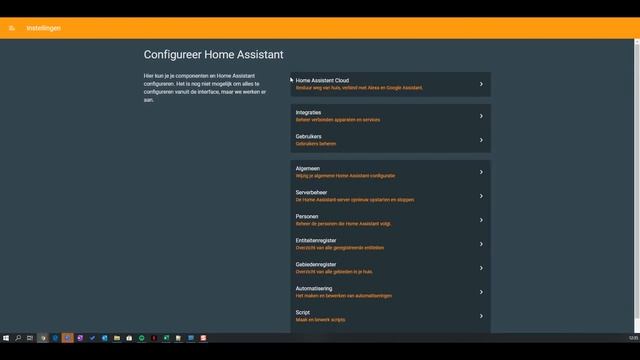Open the blue checkmark To-Do taskbar icon
Viewport: 640px width, 360px height.
pyautogui.click(x=92, y=338)
